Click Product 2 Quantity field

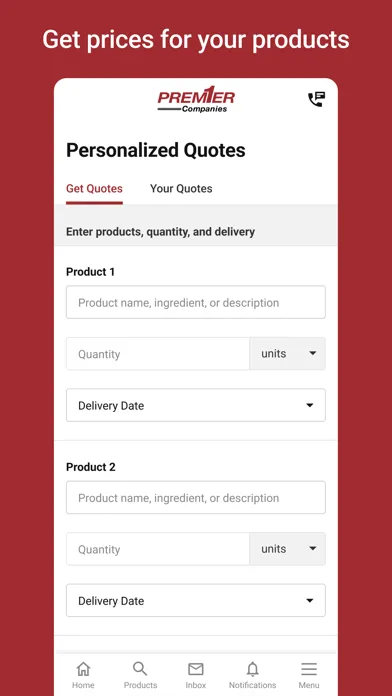tap(158, 549)
